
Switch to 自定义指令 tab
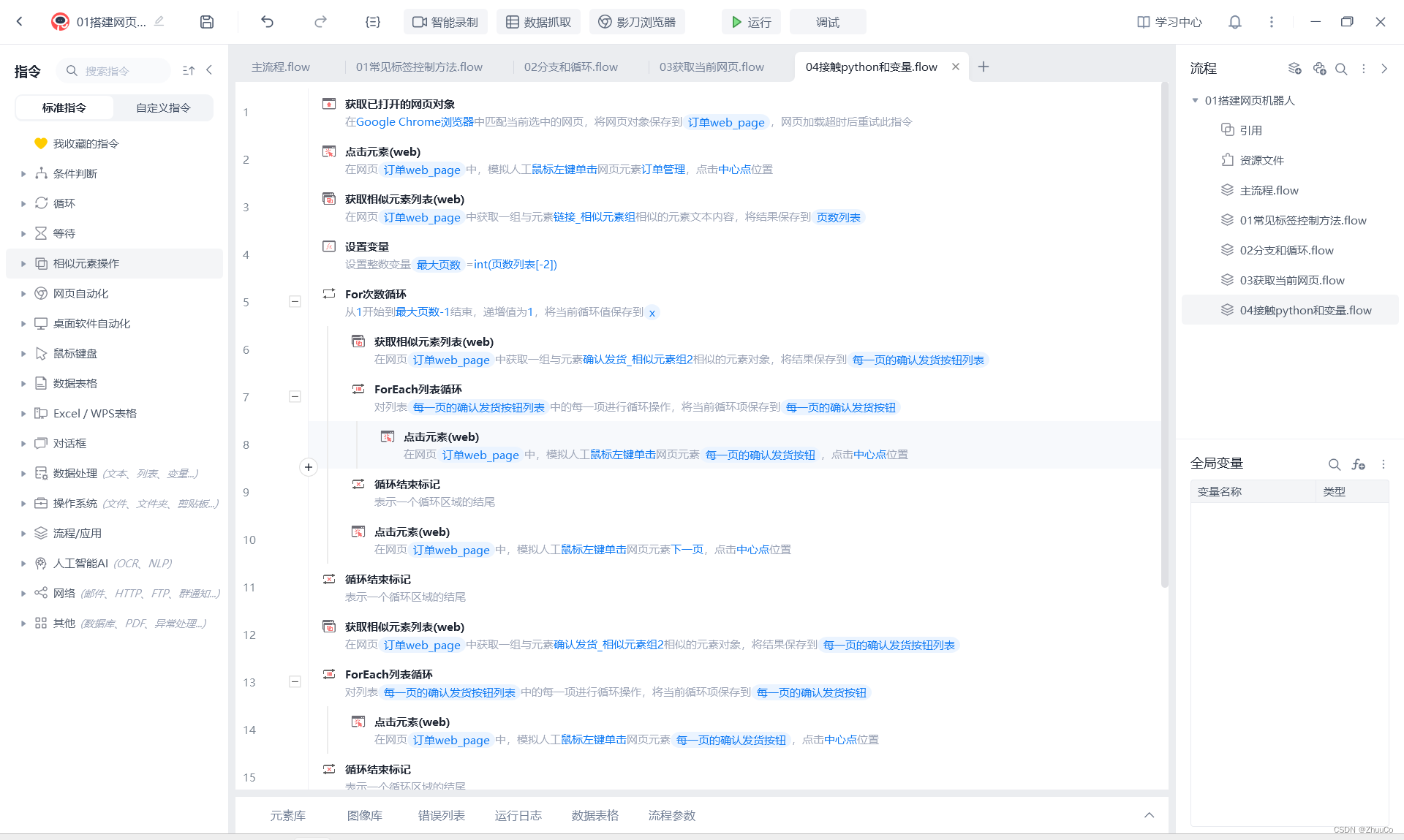[x=163, y=107]
